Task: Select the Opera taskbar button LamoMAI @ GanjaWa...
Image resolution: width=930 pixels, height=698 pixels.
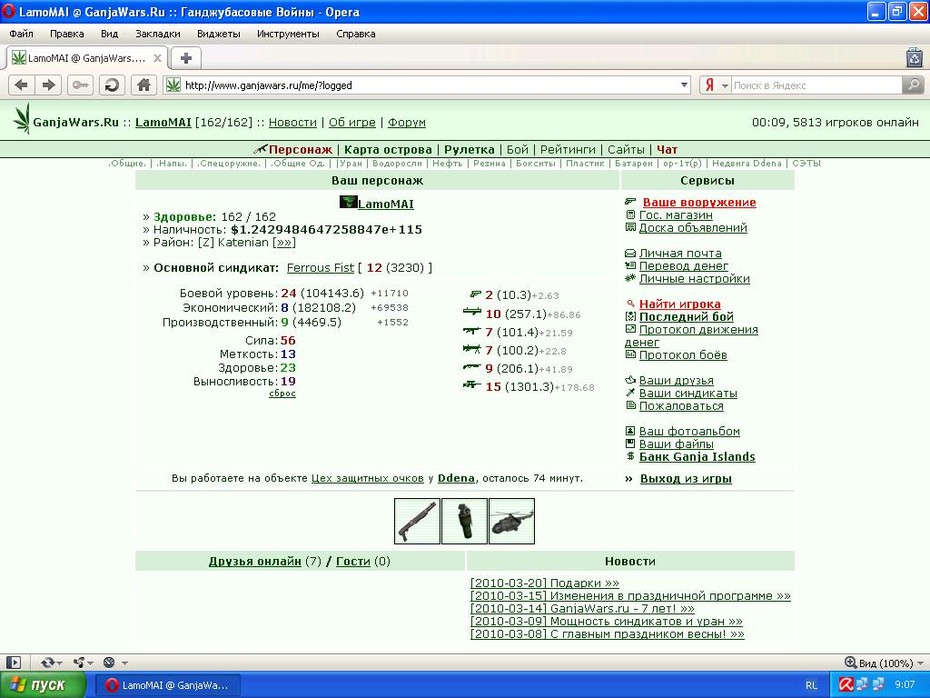Action: click(168, 685)
